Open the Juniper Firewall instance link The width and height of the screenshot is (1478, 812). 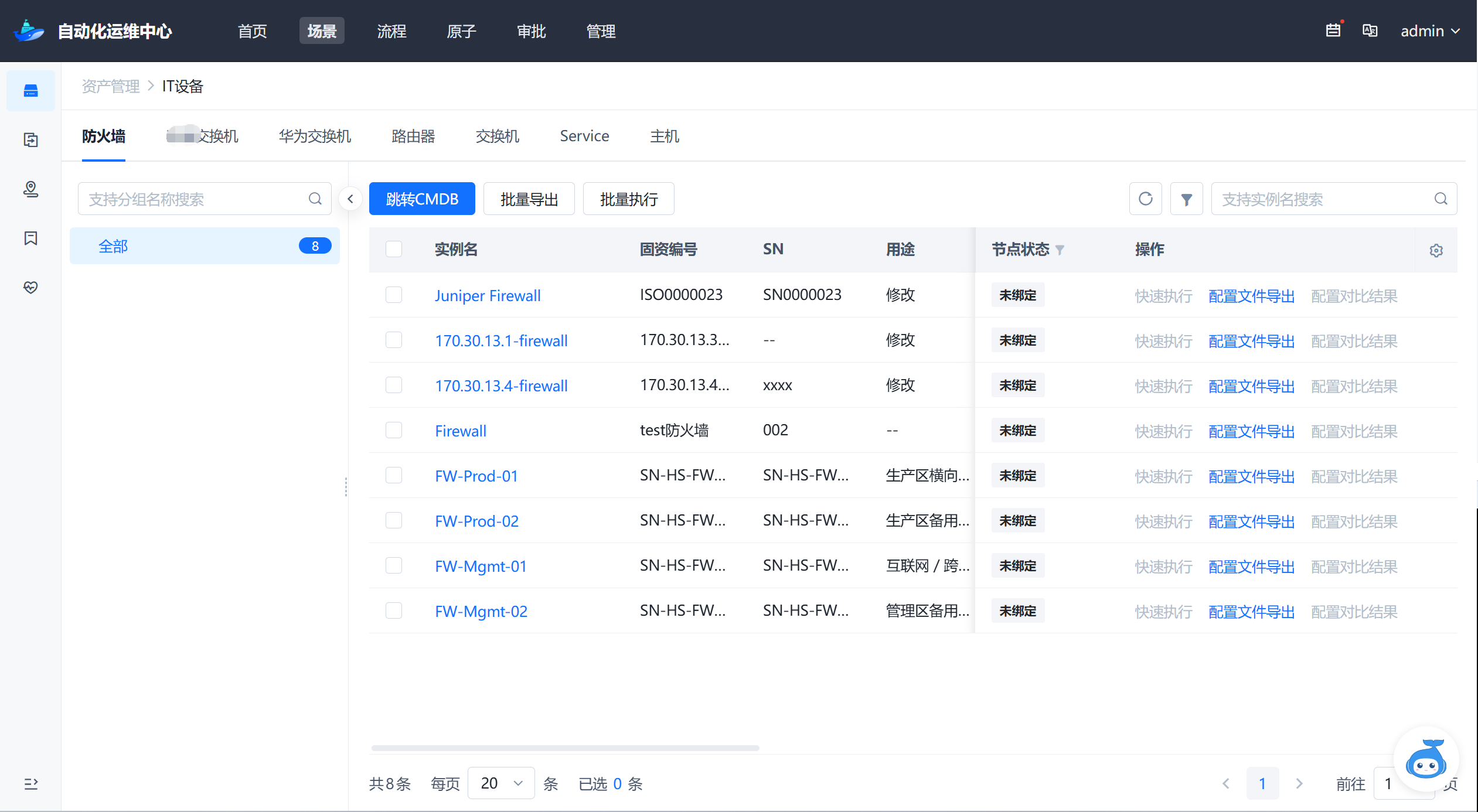coord(488,295)
